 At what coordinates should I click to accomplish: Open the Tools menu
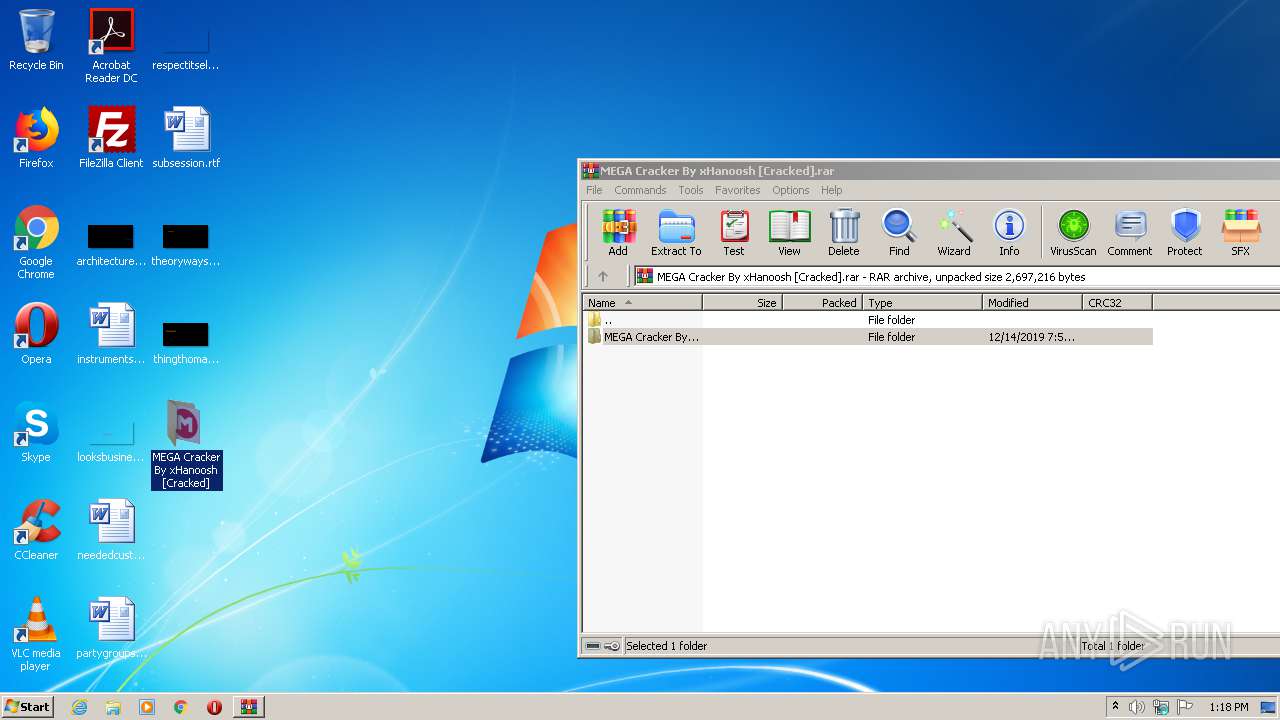(x=691, y=190)
